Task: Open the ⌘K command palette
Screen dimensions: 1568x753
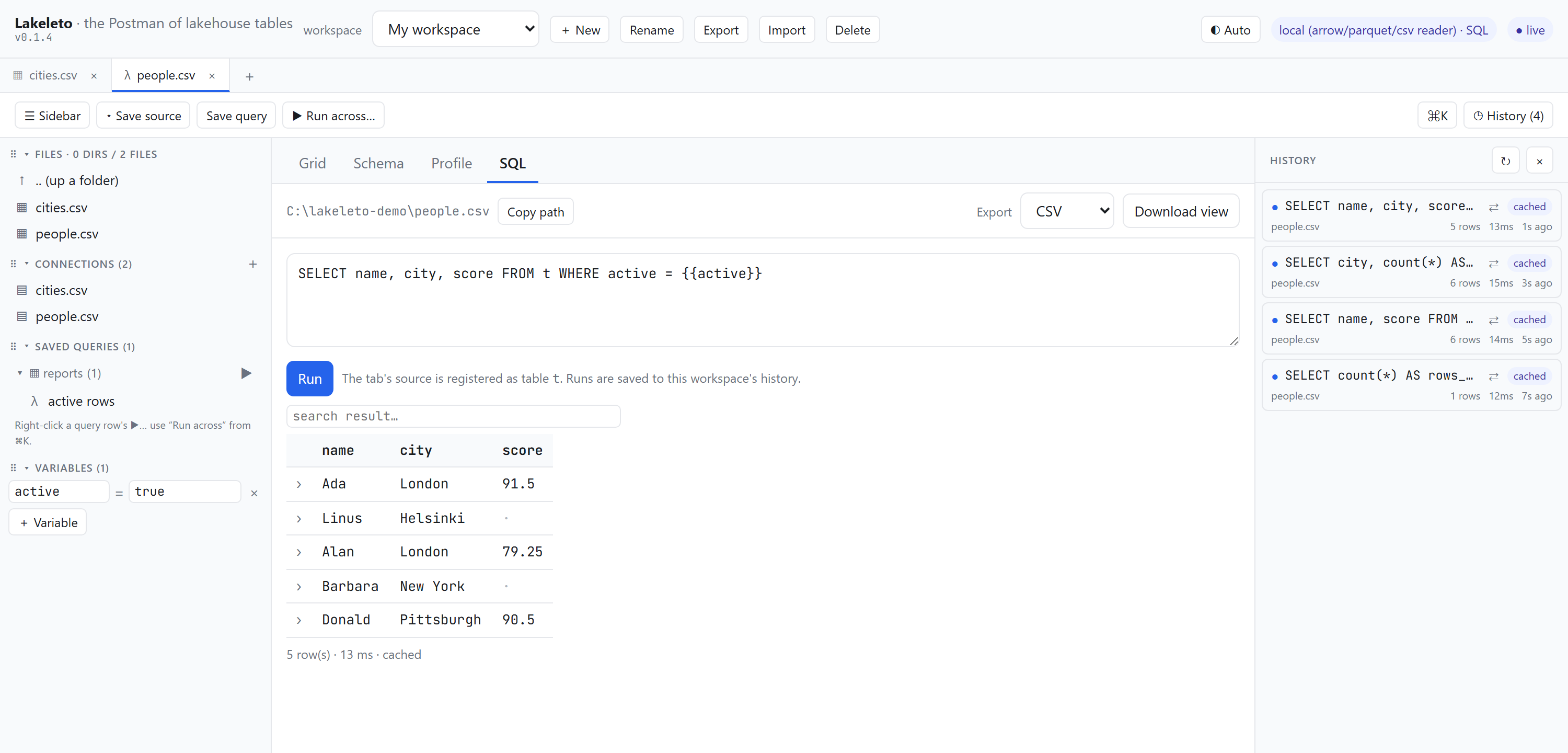Action: [1437, 116]
